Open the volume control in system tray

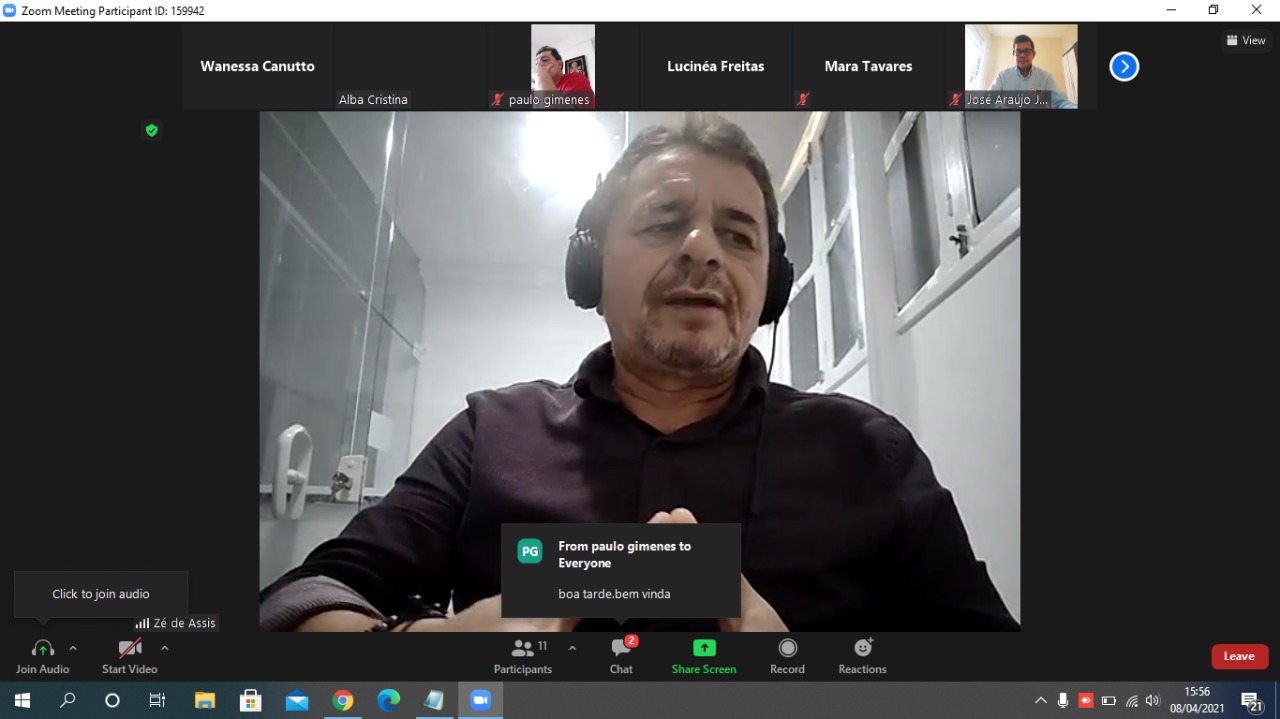pos(1153,701)
